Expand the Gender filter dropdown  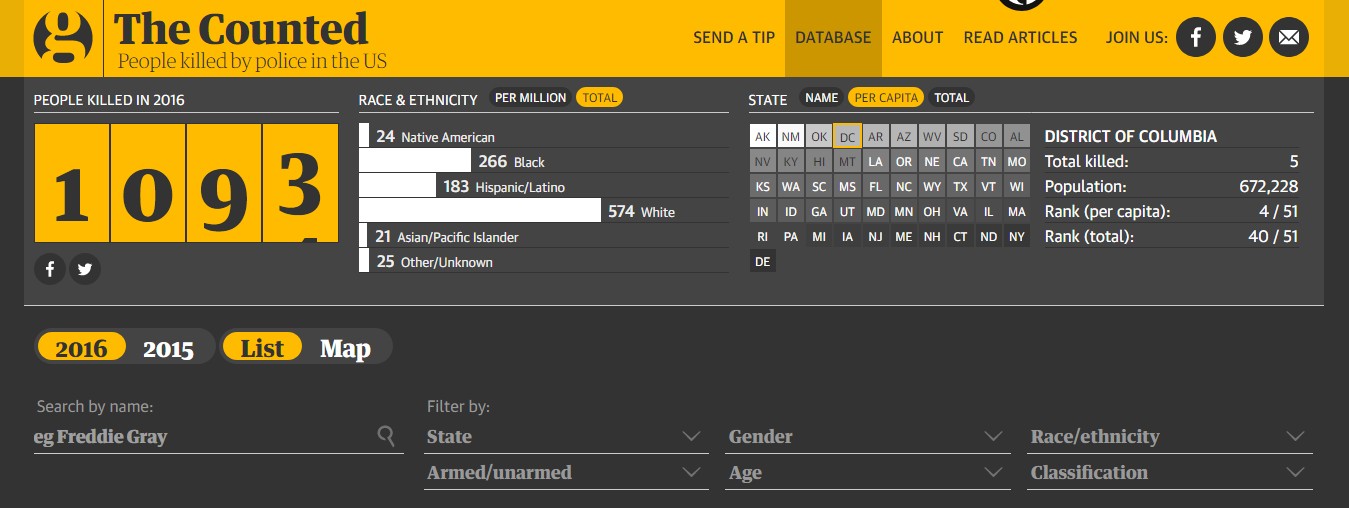[x=867, y=437]
